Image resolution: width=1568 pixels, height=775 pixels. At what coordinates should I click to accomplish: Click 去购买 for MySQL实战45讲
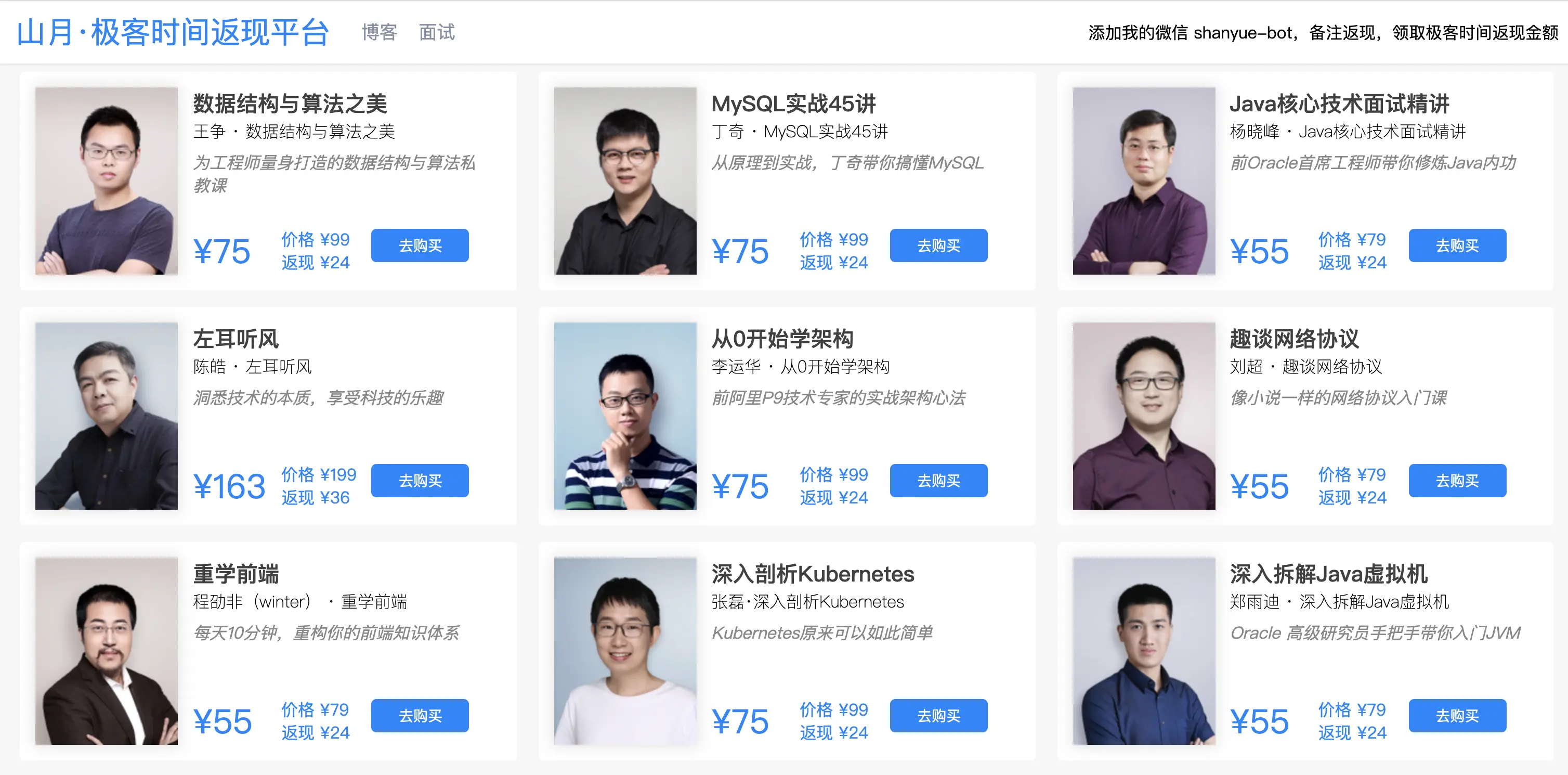[938, 246]
